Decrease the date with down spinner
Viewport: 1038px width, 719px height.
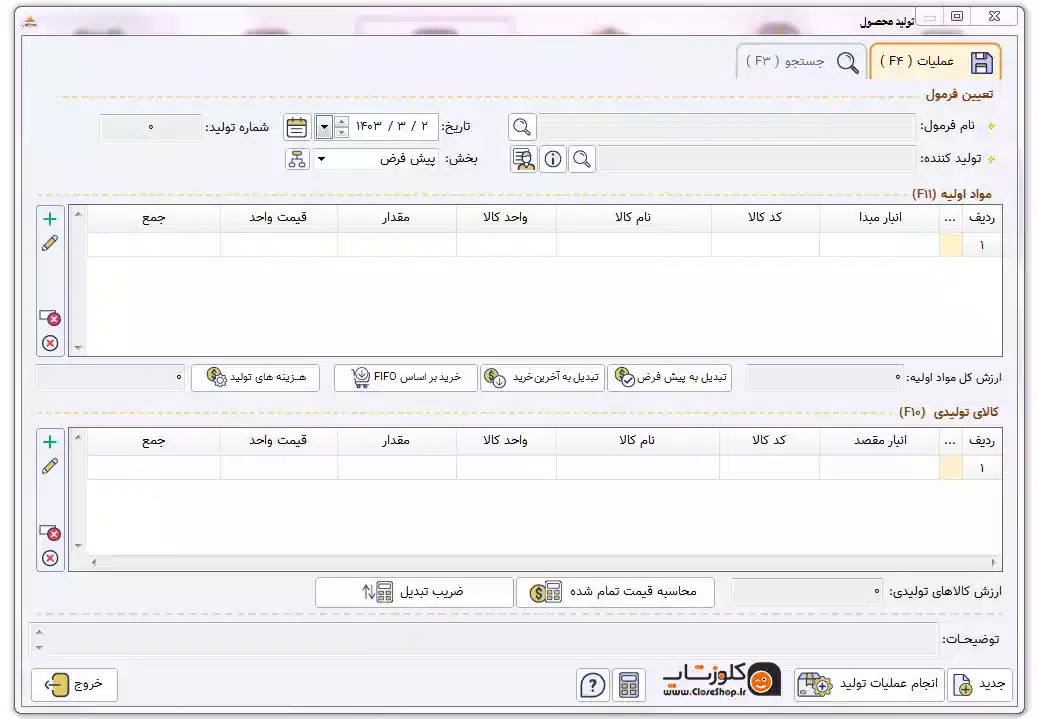341,132
